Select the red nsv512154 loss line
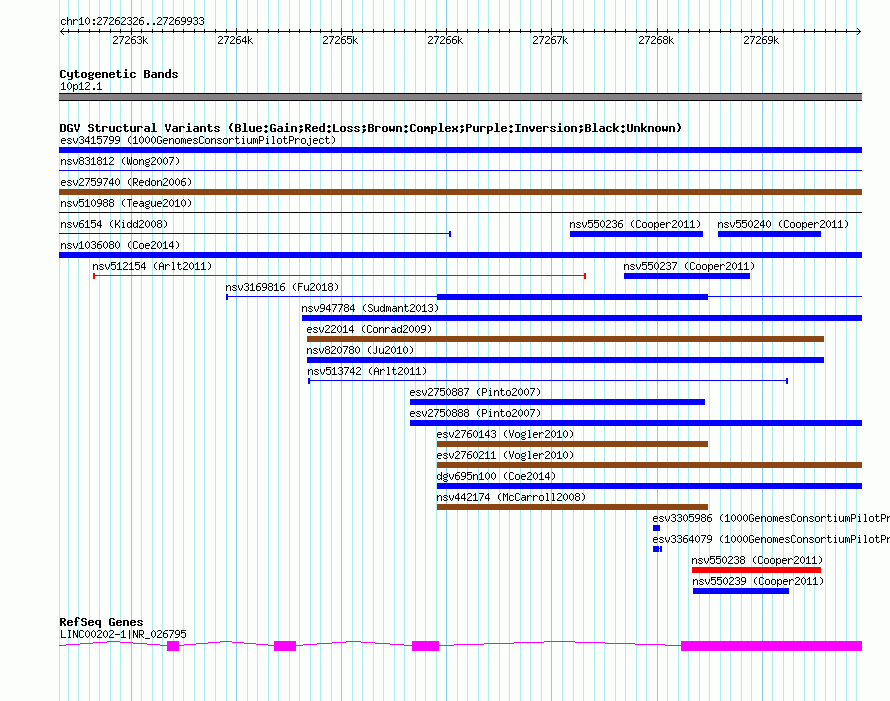The image size is (890, 701). (x=339, y=276)
